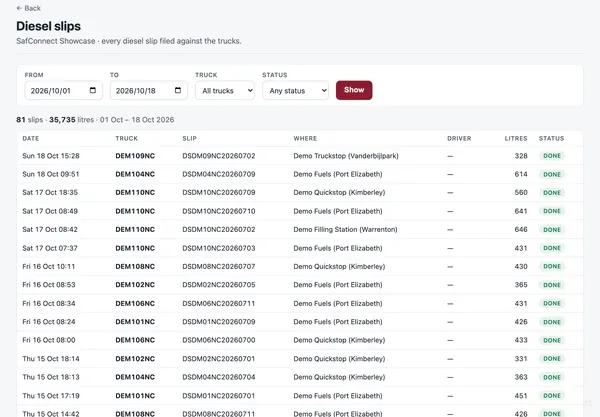Click the 81 slips summary line
Screen dimensions: 600x417
pos(95,120)
